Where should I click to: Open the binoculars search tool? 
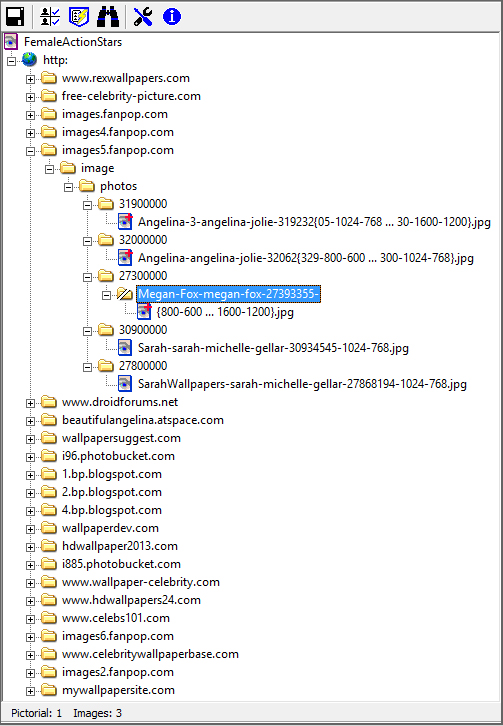[x=107, y=17]
